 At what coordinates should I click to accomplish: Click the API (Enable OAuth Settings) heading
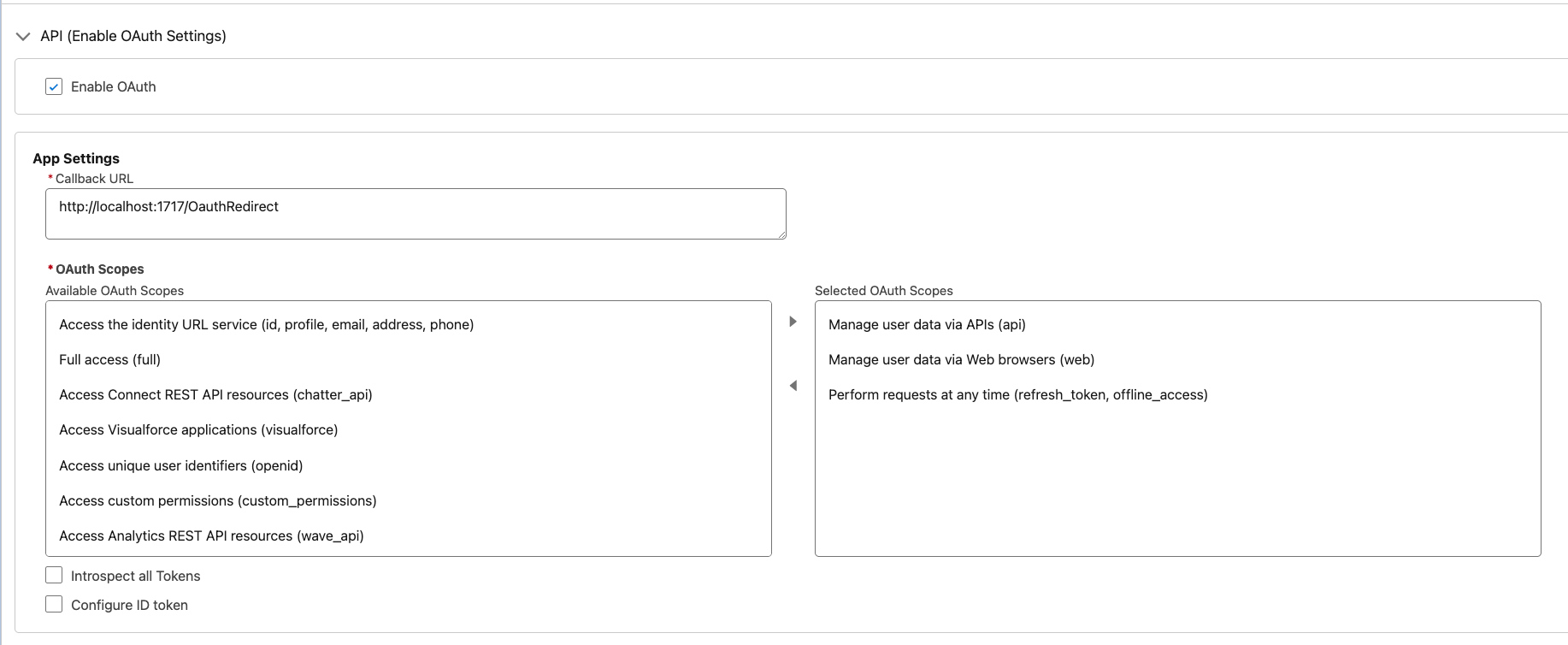[133, 36]
